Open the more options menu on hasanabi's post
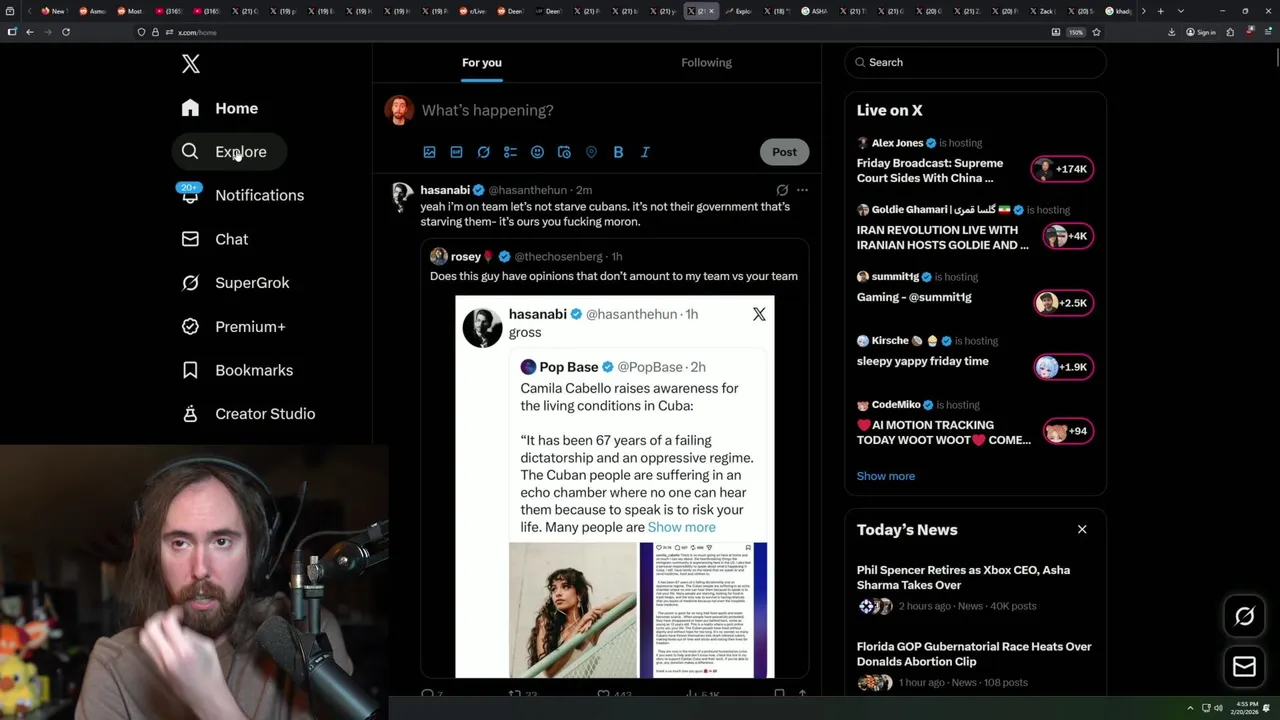The image size is (1280, 720). coord(802,190)
